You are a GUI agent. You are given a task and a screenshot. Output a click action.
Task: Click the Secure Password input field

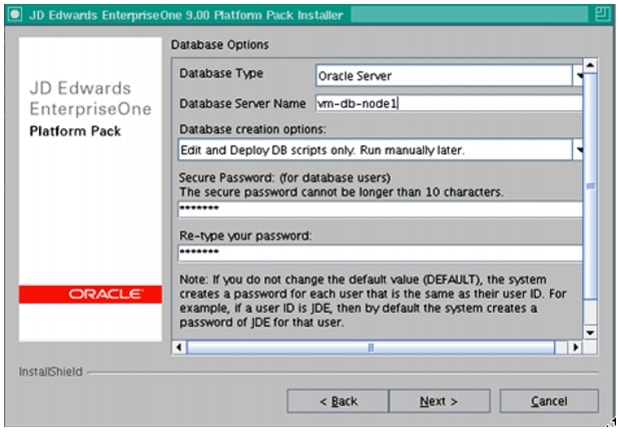coord(380,209)
